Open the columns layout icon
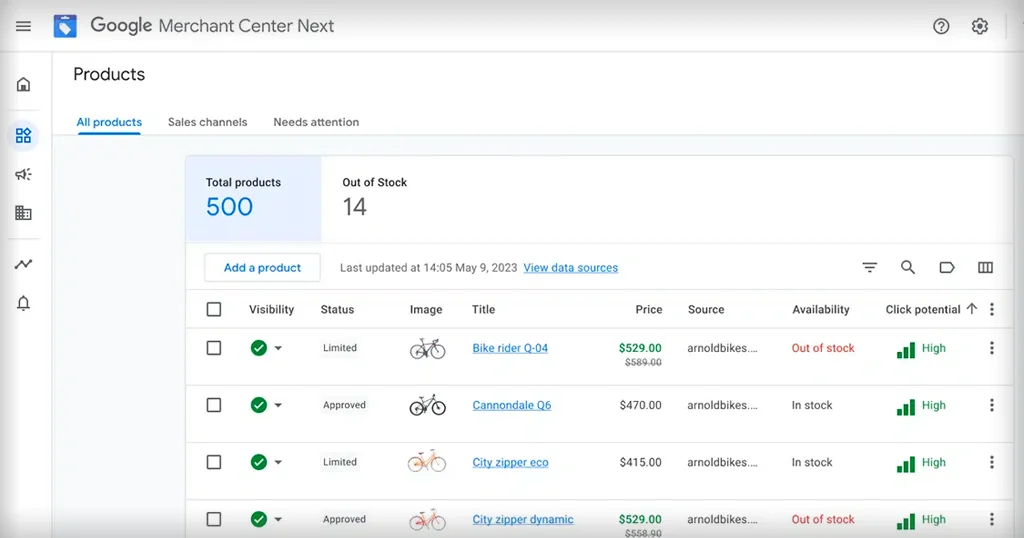Screen dimensions: 1024x538 coord(985,268)
